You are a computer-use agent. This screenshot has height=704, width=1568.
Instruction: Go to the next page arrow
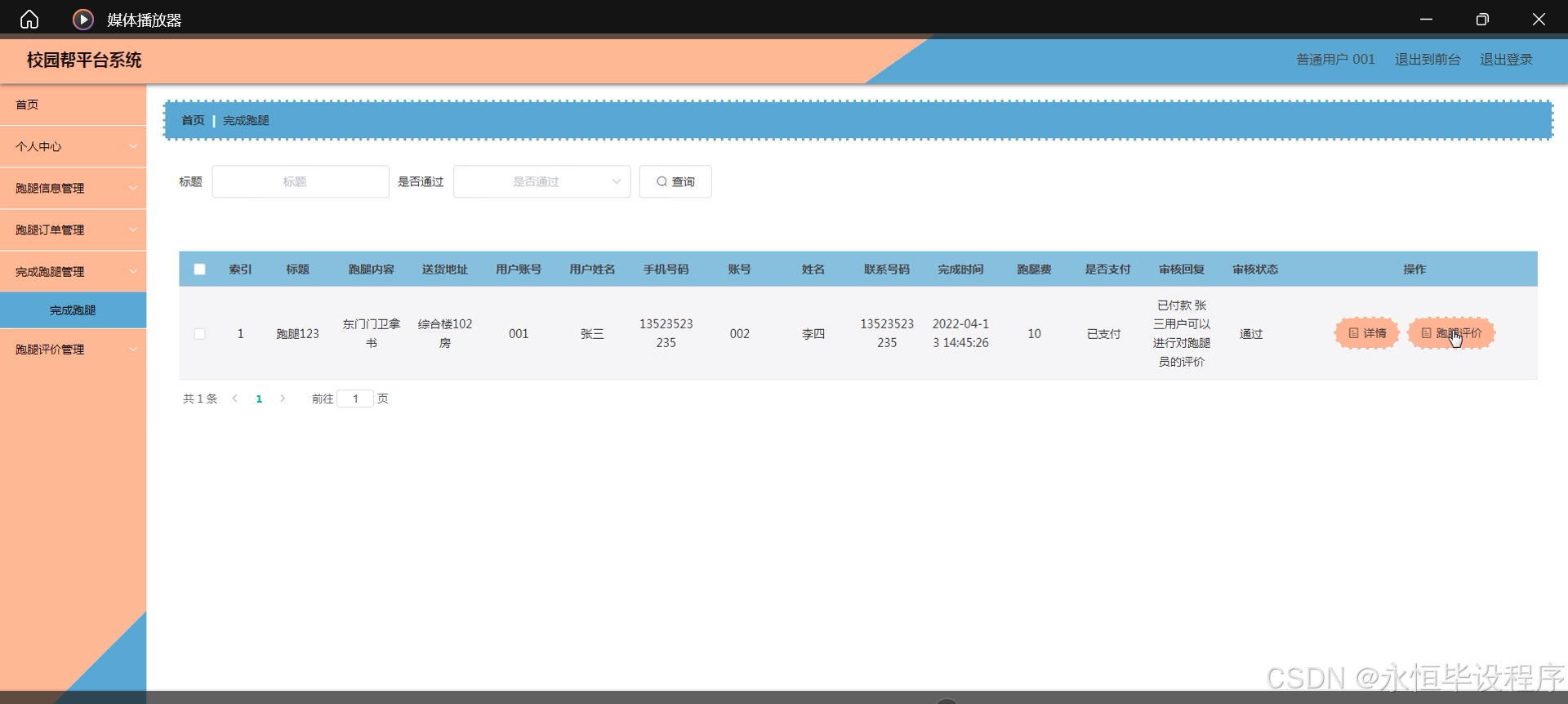pyautogui.click(x=283, y=399)
